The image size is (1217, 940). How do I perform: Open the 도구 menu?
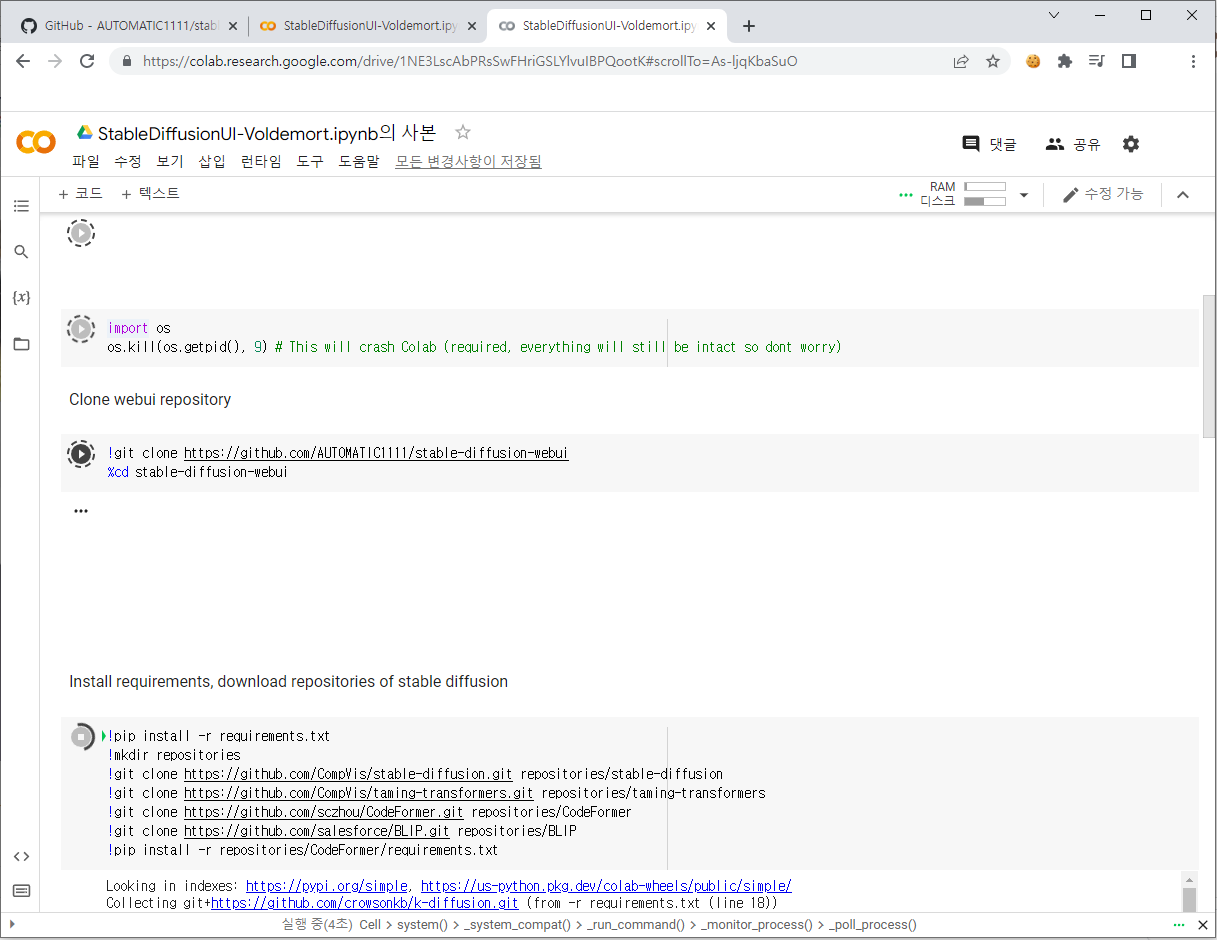[310, 161]
